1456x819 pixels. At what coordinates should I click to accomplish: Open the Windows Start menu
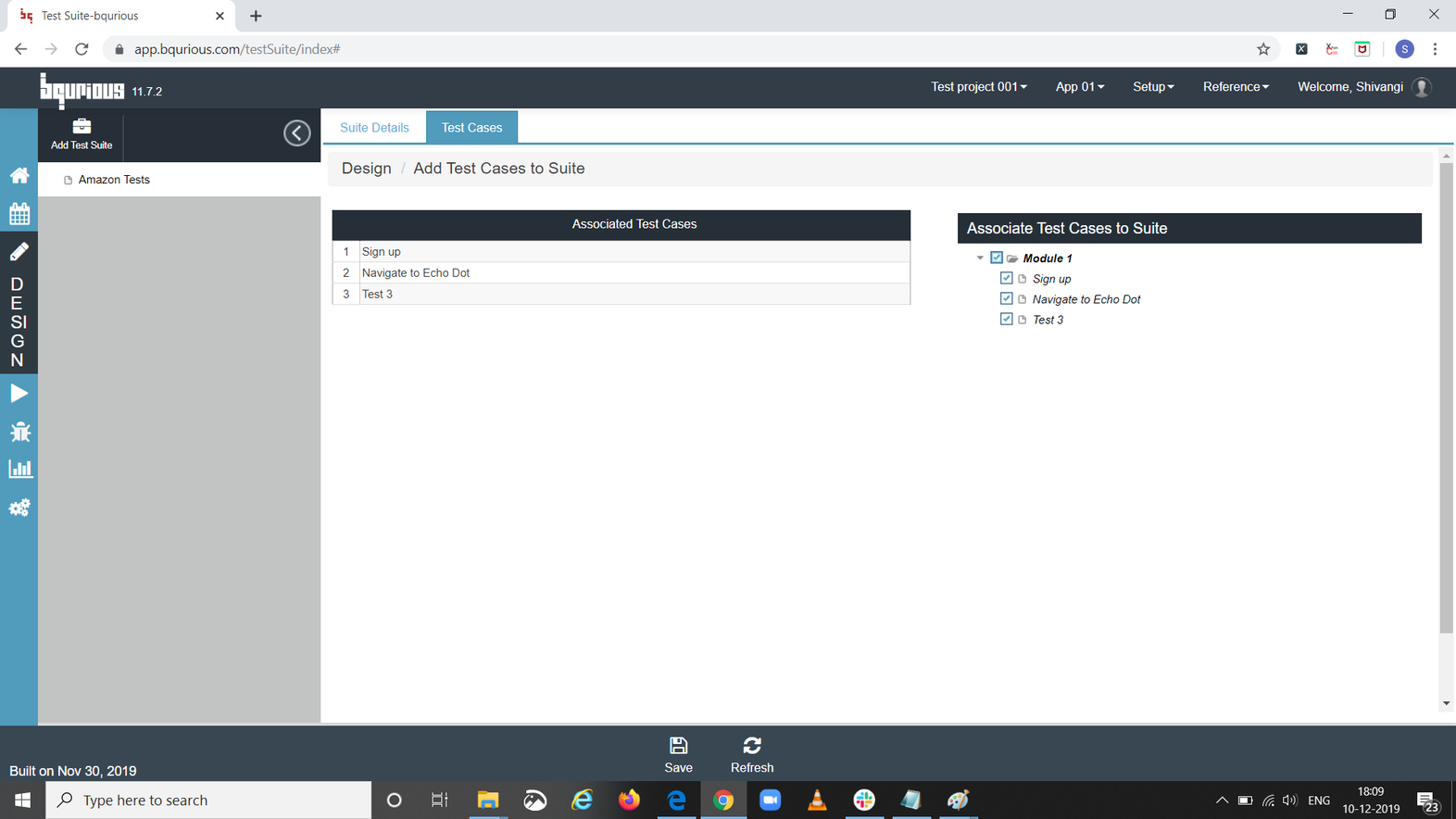pos(22,800)
